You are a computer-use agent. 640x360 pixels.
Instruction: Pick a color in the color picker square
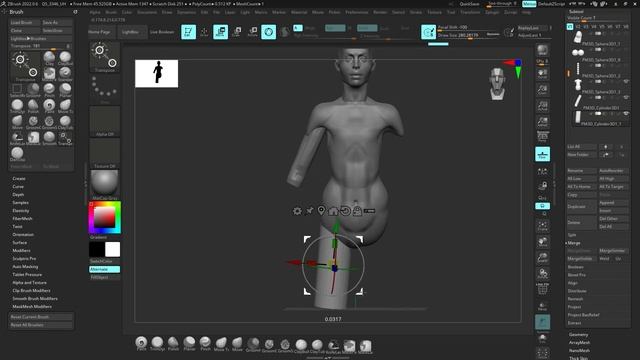(x=104, y=217)
